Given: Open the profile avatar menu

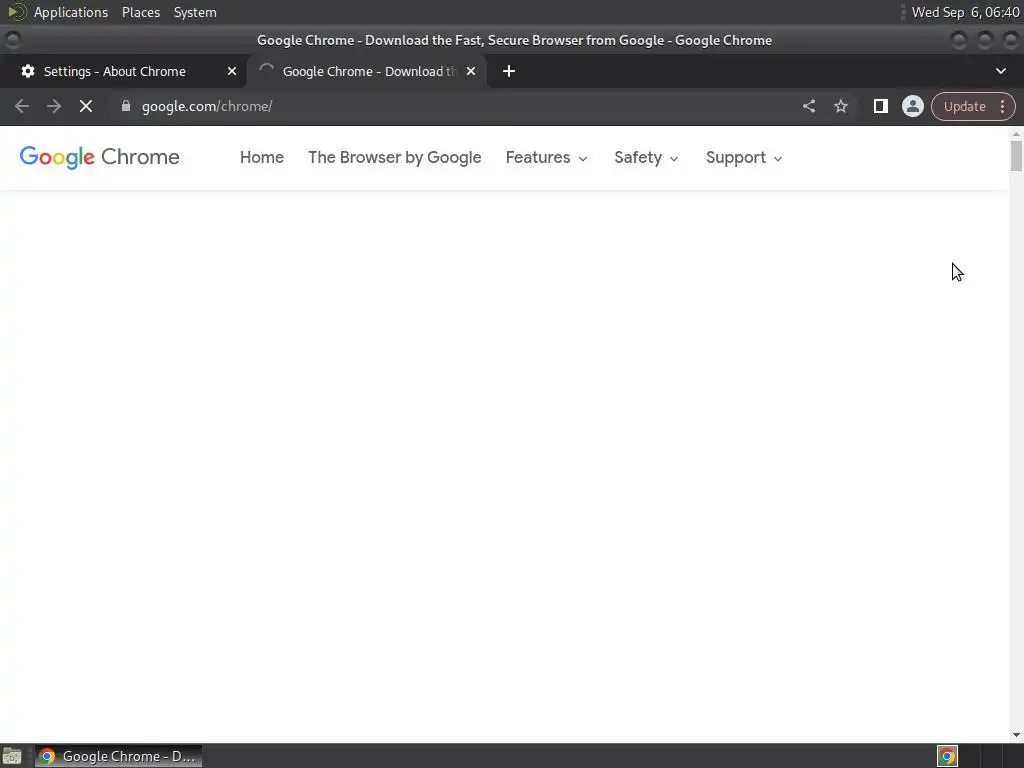Looking at the screenshot, I should [912, 106].
